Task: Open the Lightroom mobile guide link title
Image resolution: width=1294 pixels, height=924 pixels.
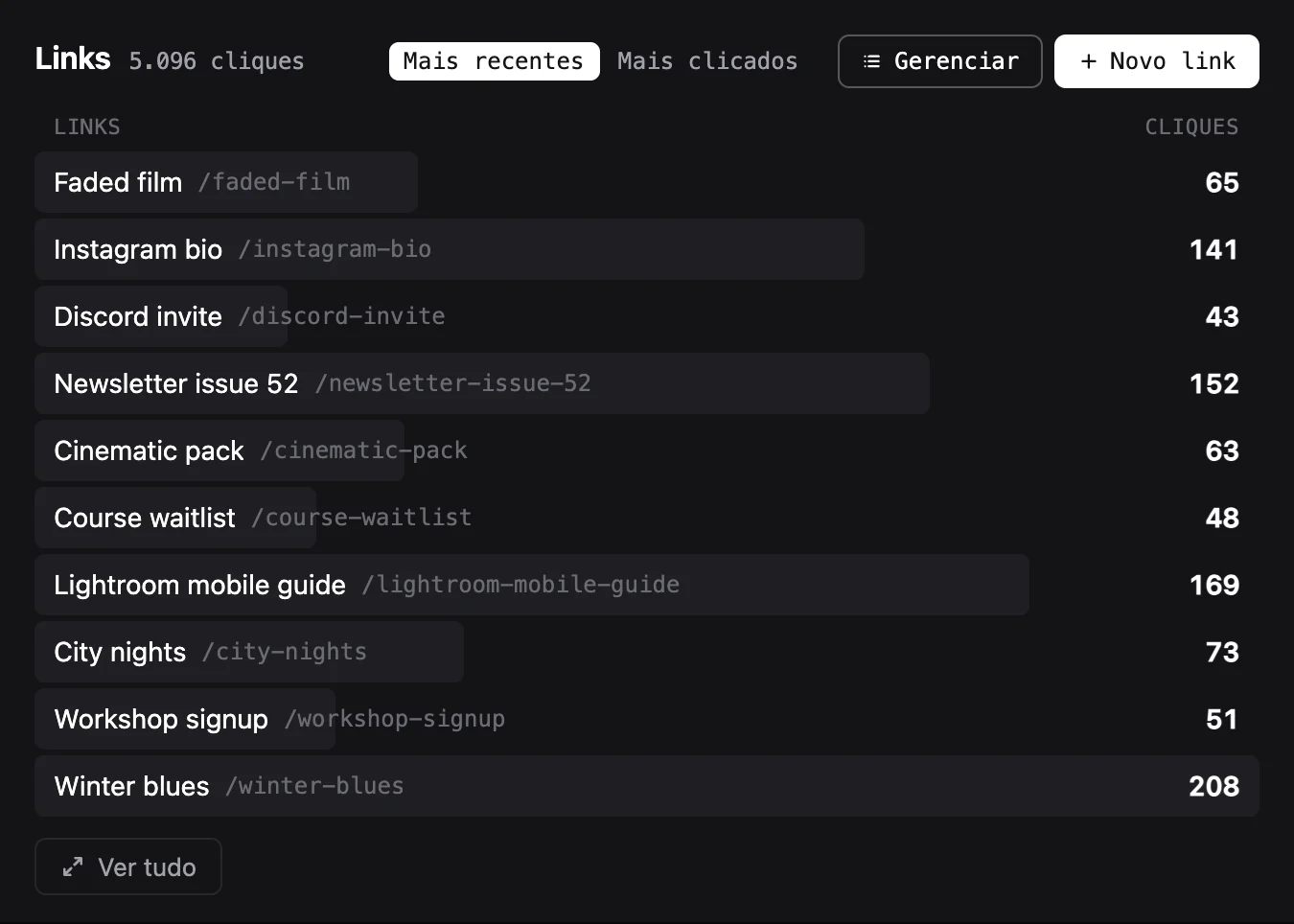Action: (x=200, y=585)
